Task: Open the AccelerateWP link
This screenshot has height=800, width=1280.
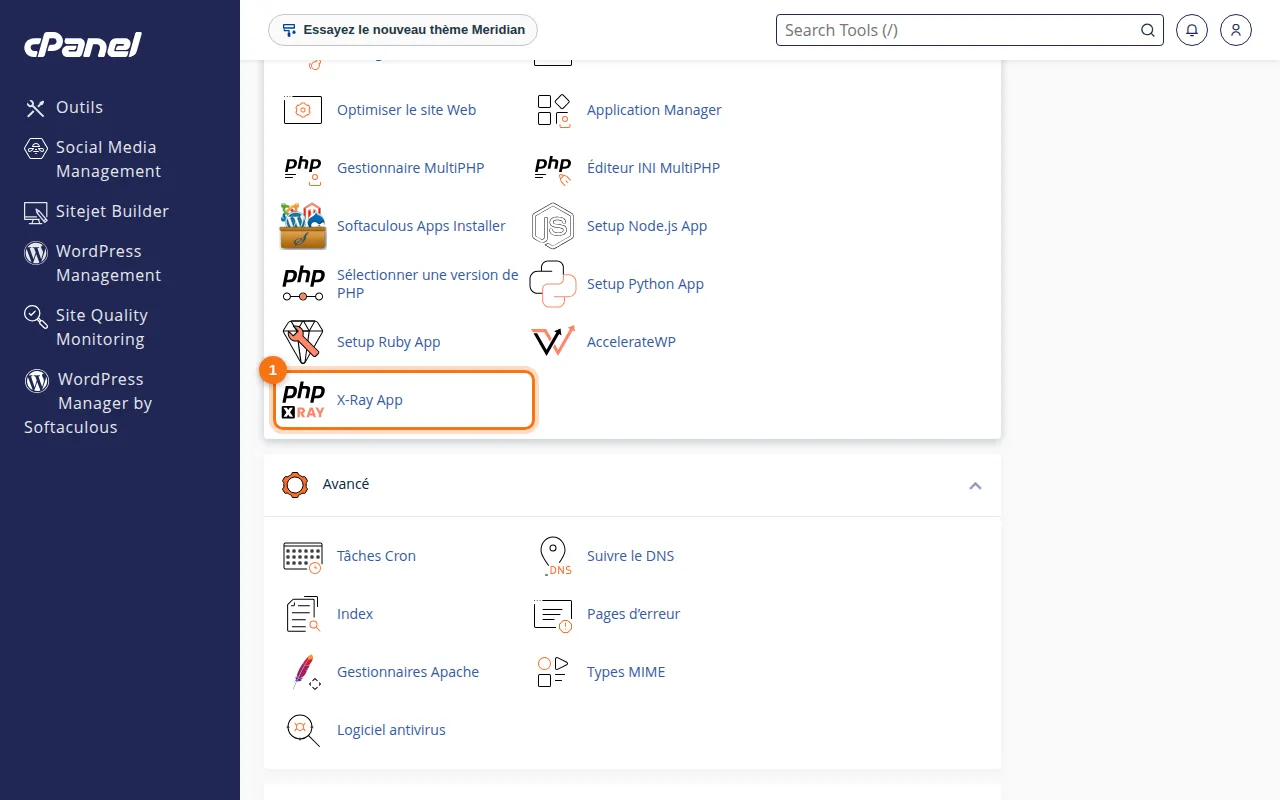Action: click(631, 342)
